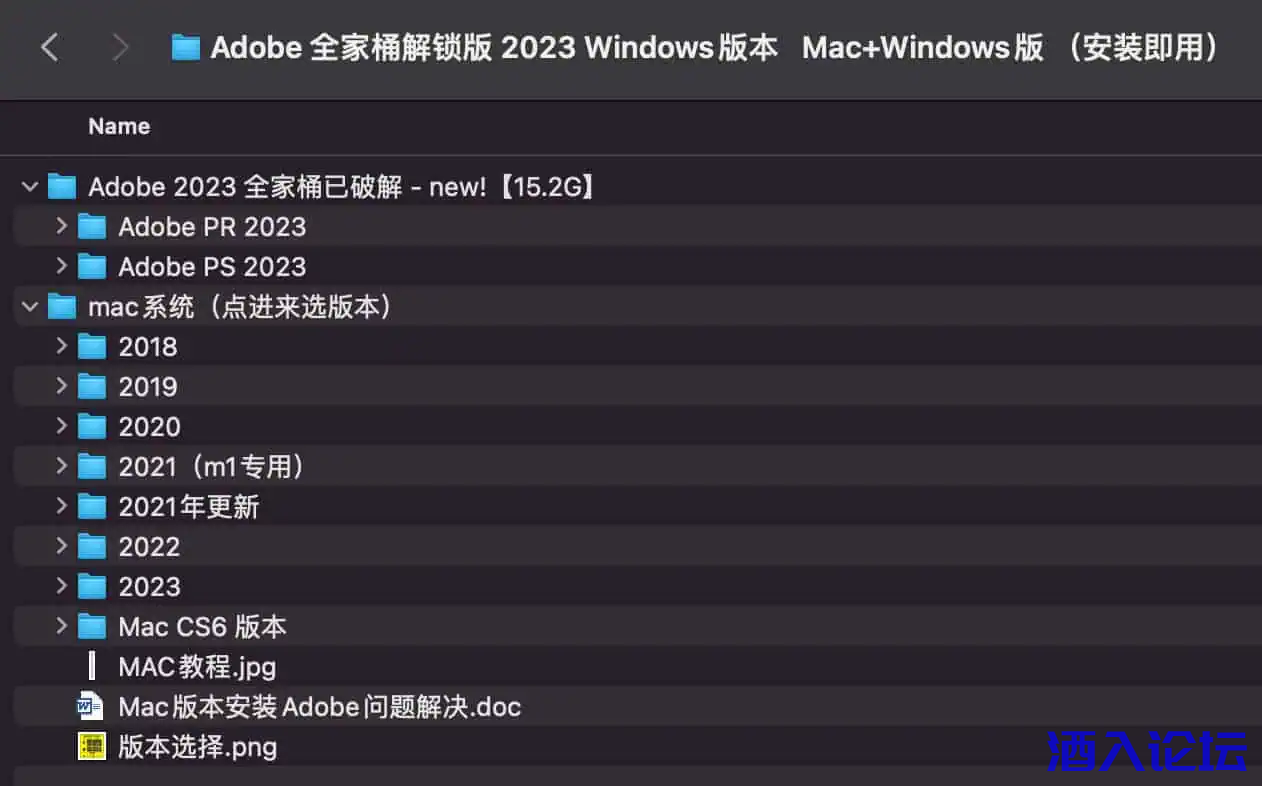Viewport: 1262px width, 786px height.
Task: Expand the 2018 folder
Action: tap(61, 346)
